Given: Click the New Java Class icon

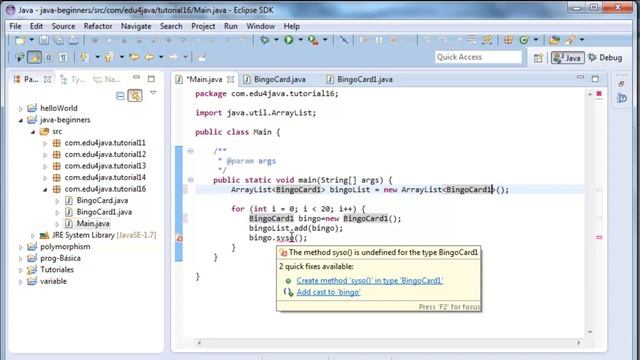Looking at the screenshot, I should click(524, 40).
